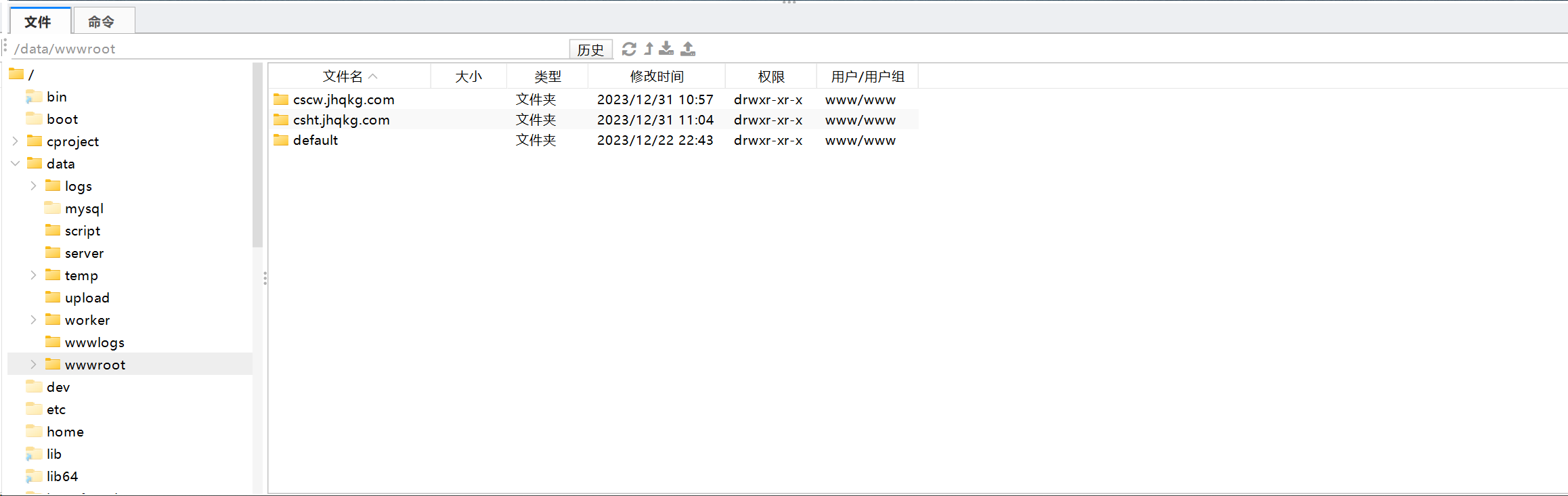Sort by the 文件名 column header

click(x=349, y=76)
